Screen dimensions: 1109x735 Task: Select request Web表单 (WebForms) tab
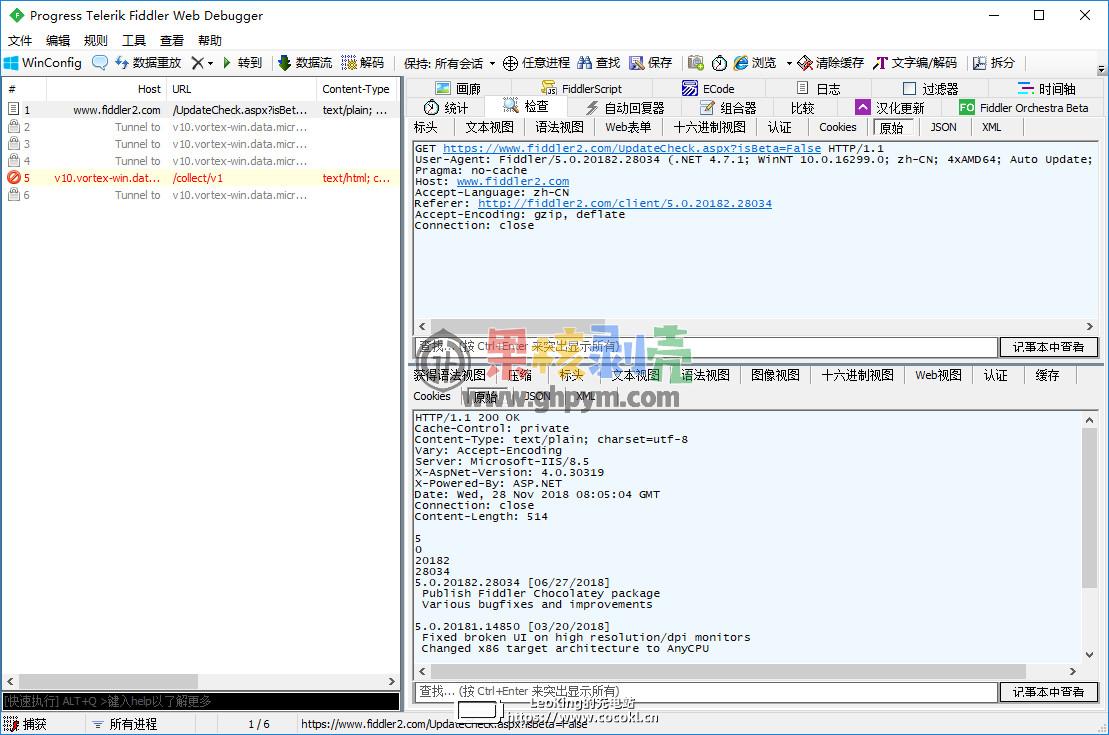click(628, 127)
